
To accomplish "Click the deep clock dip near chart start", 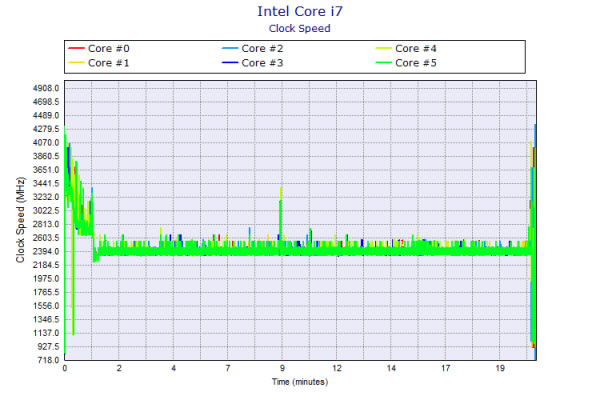I will pos(73,283).
